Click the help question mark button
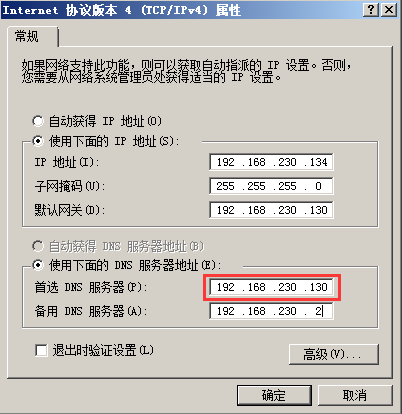This screenshot has width=402, height=414. [371, 10]
